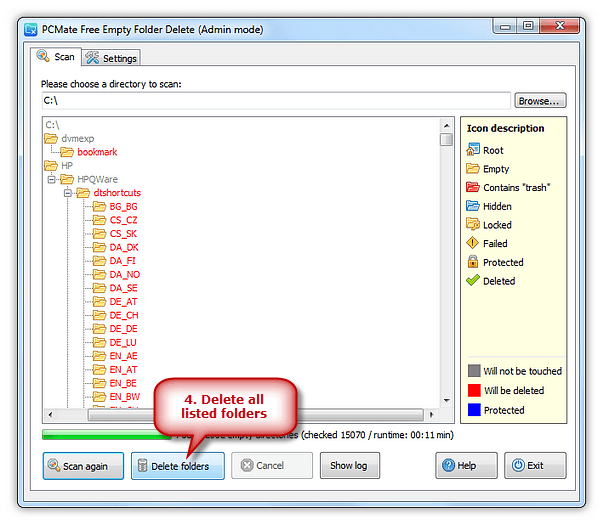Click the vertical scrollbar thumb
The height and width of the screenshot is (525, 603).
click(446, 139)
